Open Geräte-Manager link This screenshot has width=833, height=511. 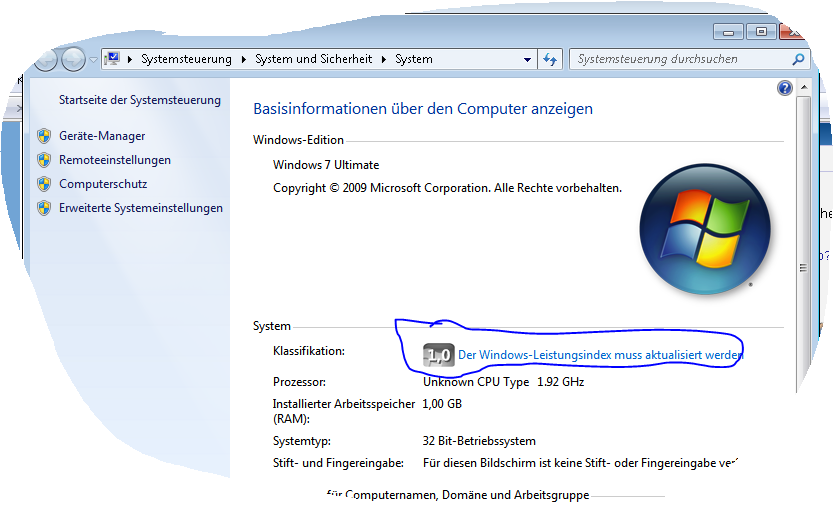[102, 136]
